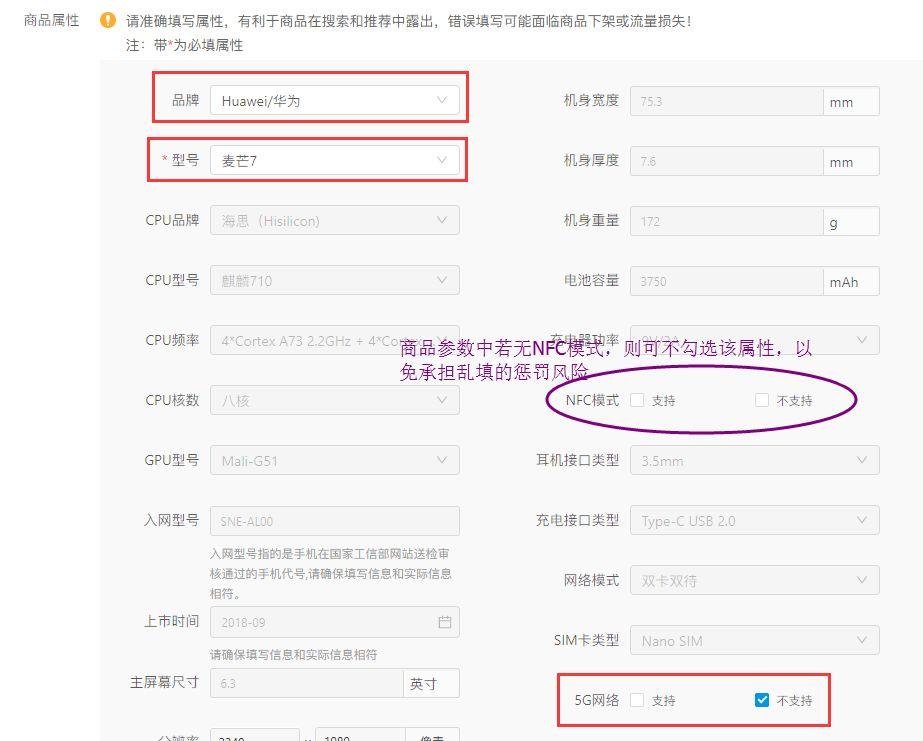The height and width of the screenshot is (741, 923).
Task: Expand the CPU品牌 海思 dropdown
Action: coord(334,220)
